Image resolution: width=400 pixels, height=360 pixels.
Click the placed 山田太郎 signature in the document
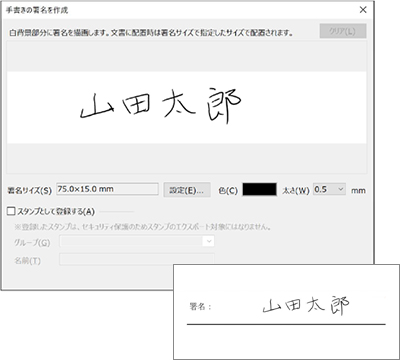click(x=306, y=305)
